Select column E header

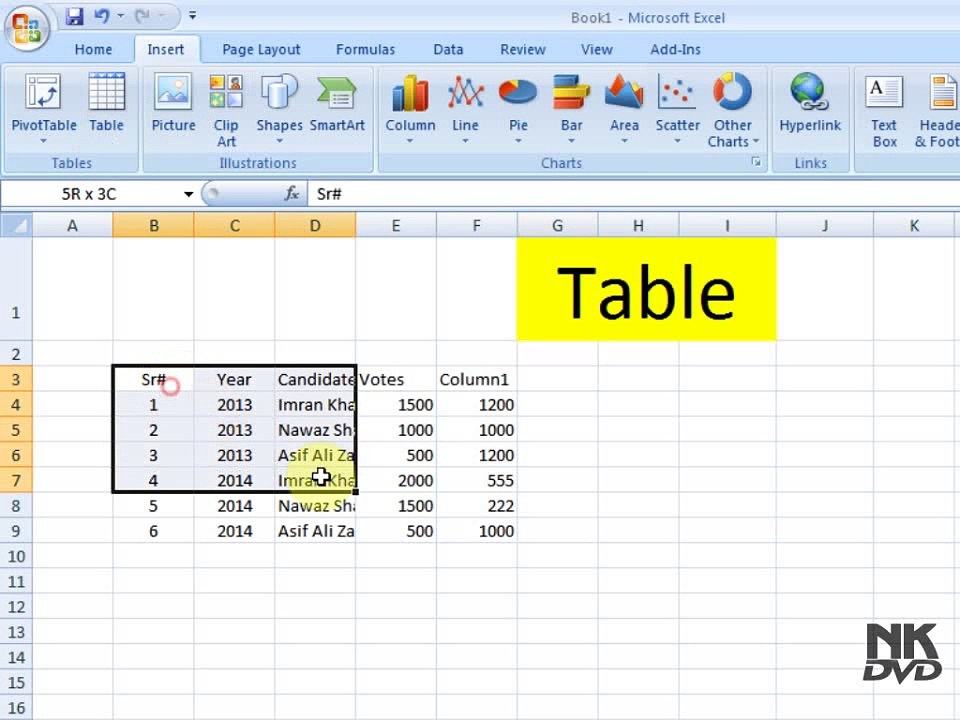(396, 226)
